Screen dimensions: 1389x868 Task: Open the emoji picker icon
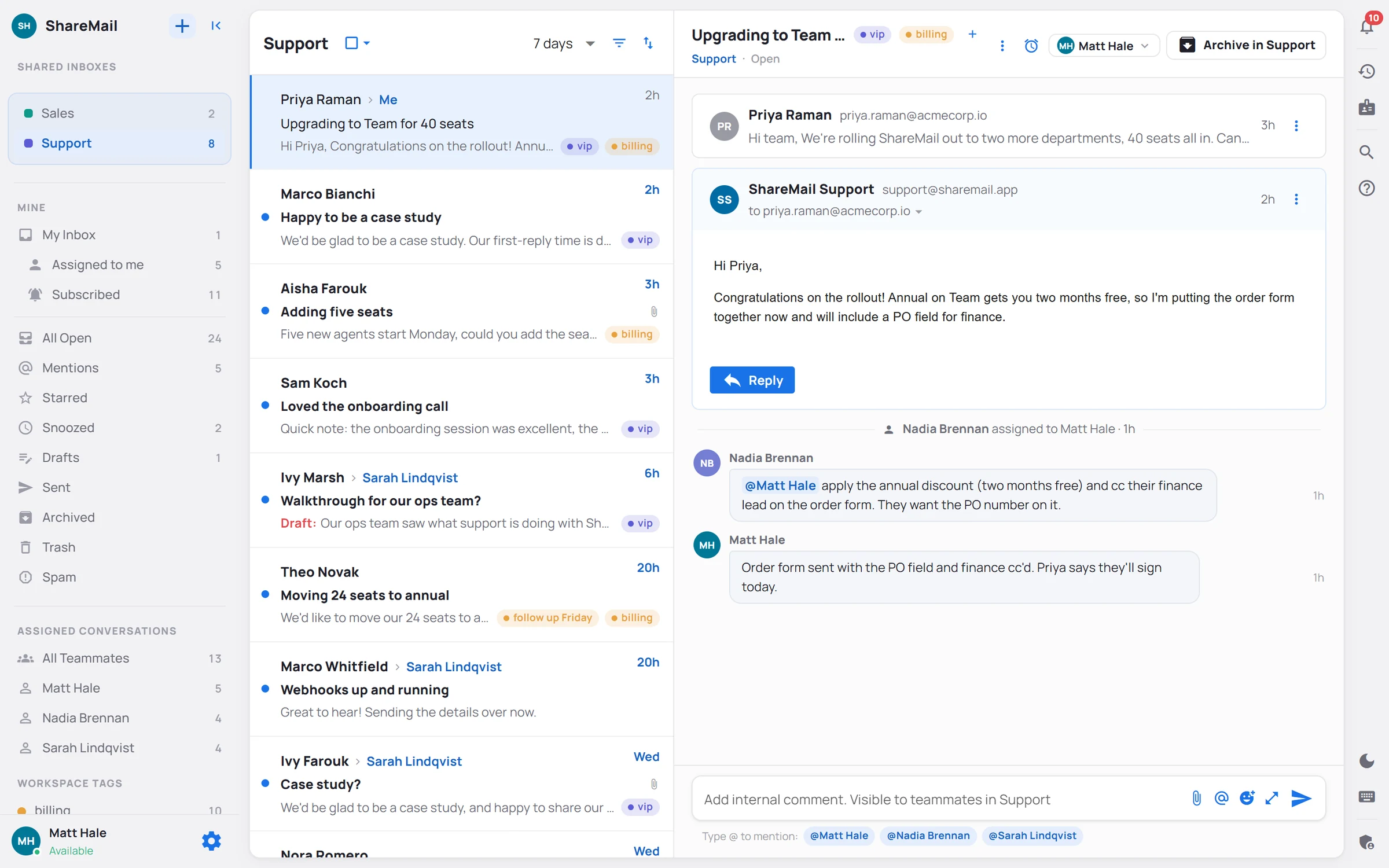tap(1247, 799)
